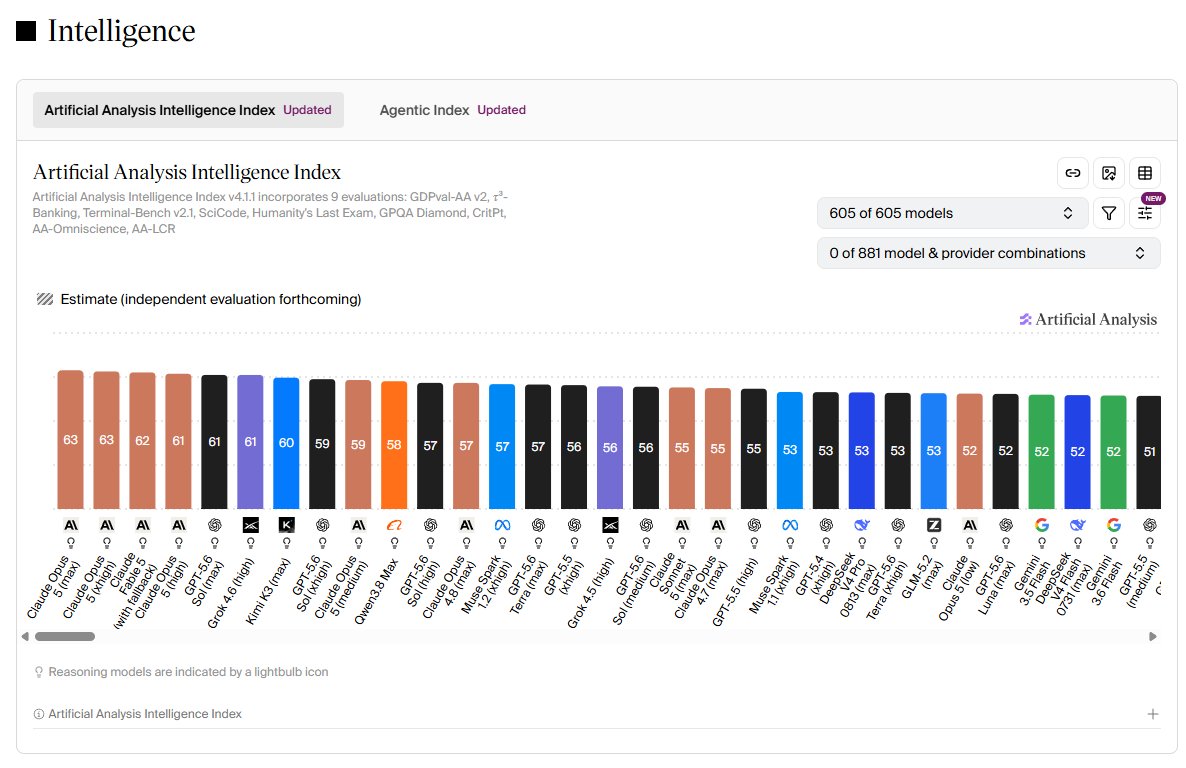Click GLM-5.2 Z provider logo

934,525
